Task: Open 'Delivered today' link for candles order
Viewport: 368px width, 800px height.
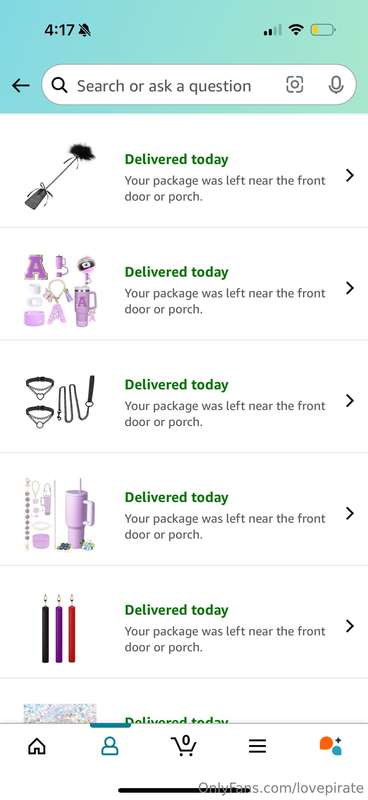Action: pos(177,610)
